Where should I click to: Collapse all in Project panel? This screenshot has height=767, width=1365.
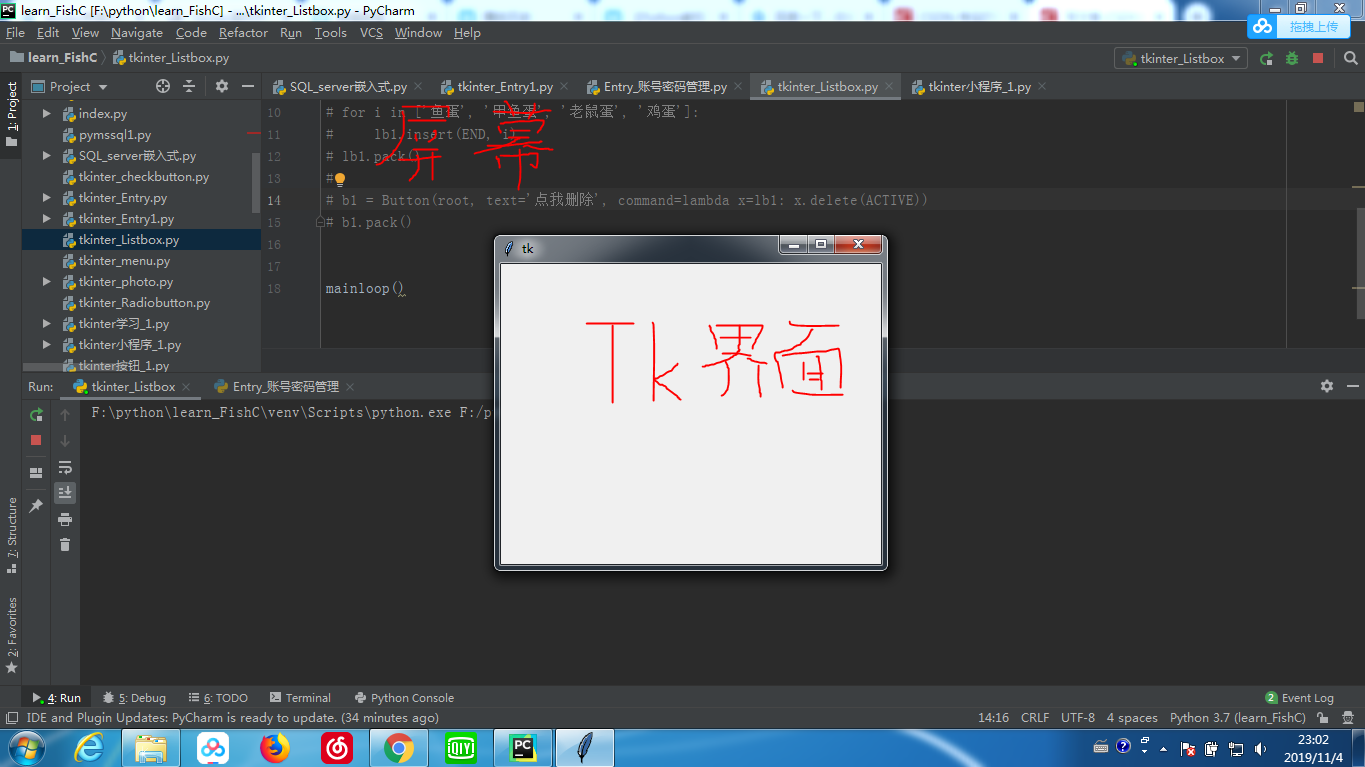click(189, 86)
